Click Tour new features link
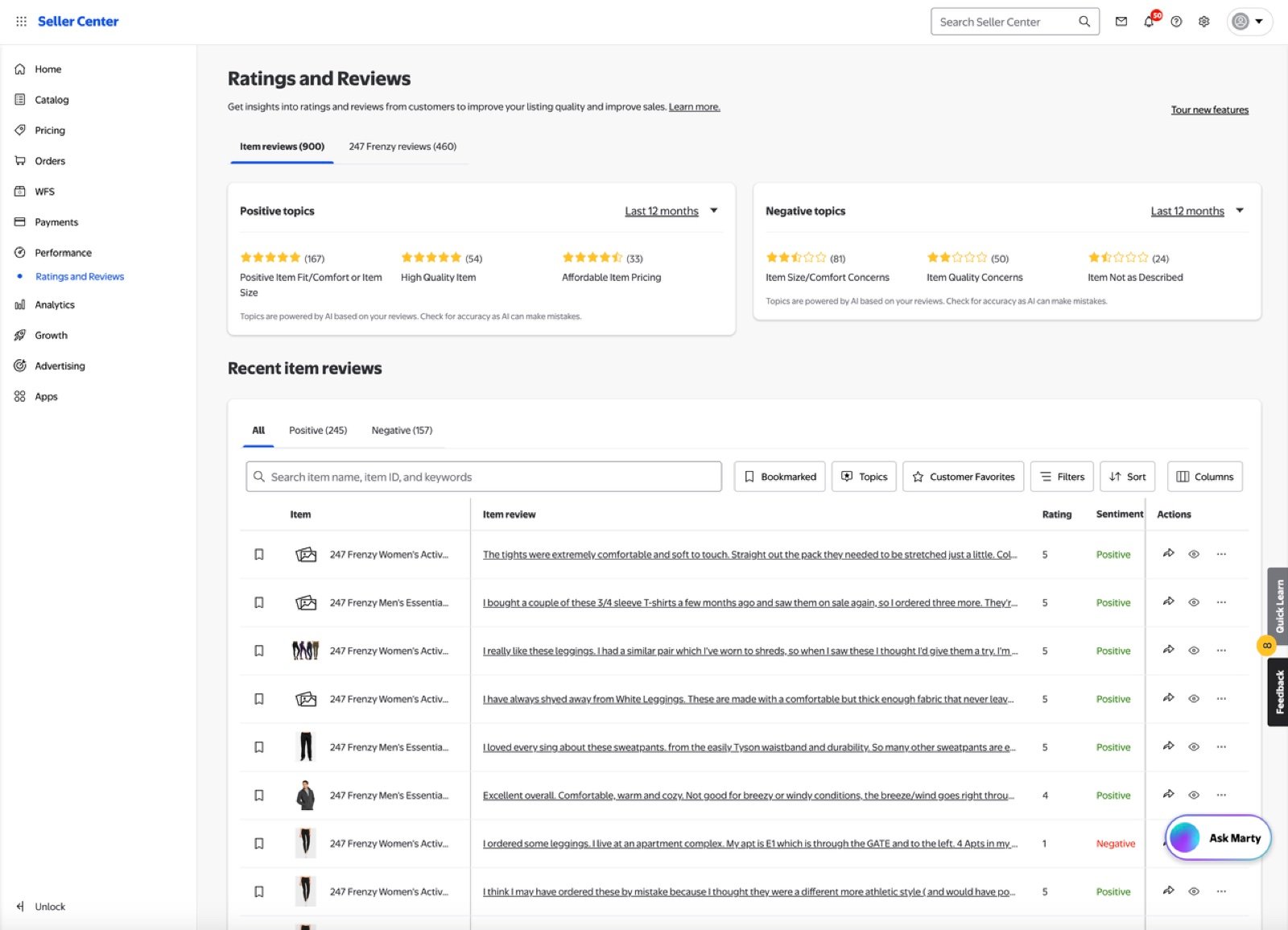 point(1209,110)
